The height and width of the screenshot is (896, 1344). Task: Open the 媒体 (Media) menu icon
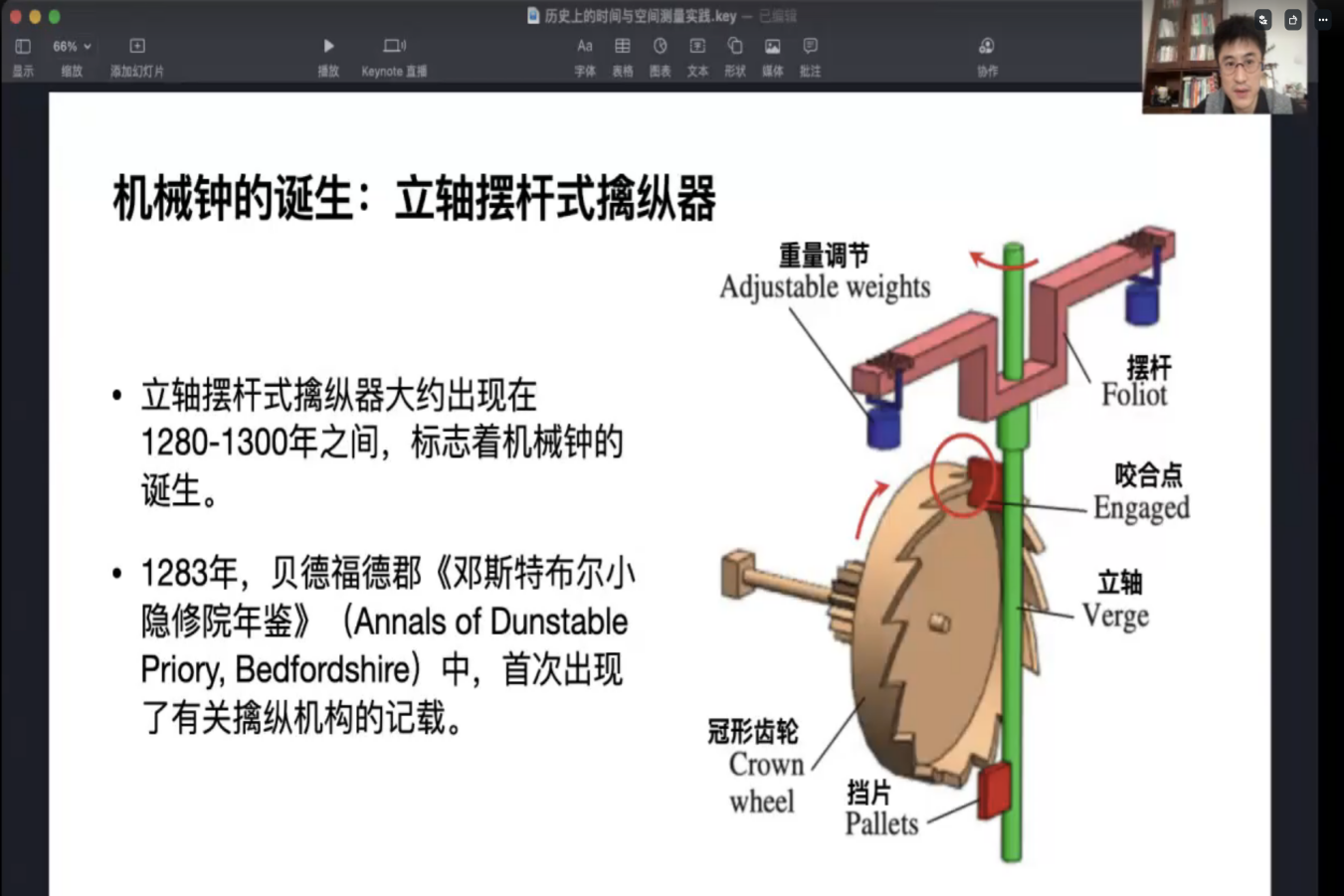coord(773,46)
